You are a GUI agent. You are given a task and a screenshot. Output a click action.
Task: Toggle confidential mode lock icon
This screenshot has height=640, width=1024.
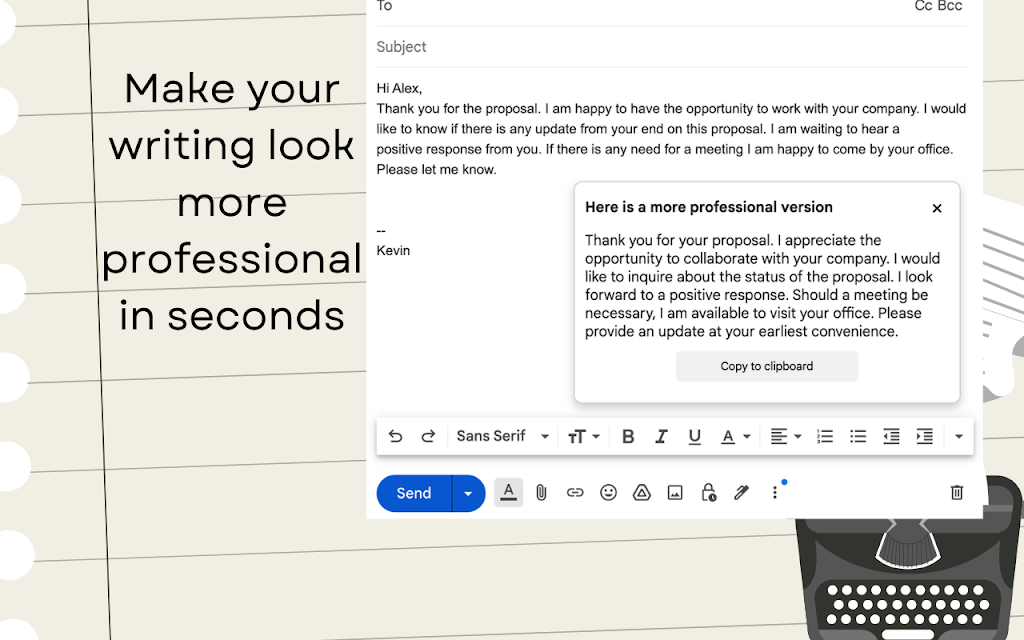[x=709, y=492]
